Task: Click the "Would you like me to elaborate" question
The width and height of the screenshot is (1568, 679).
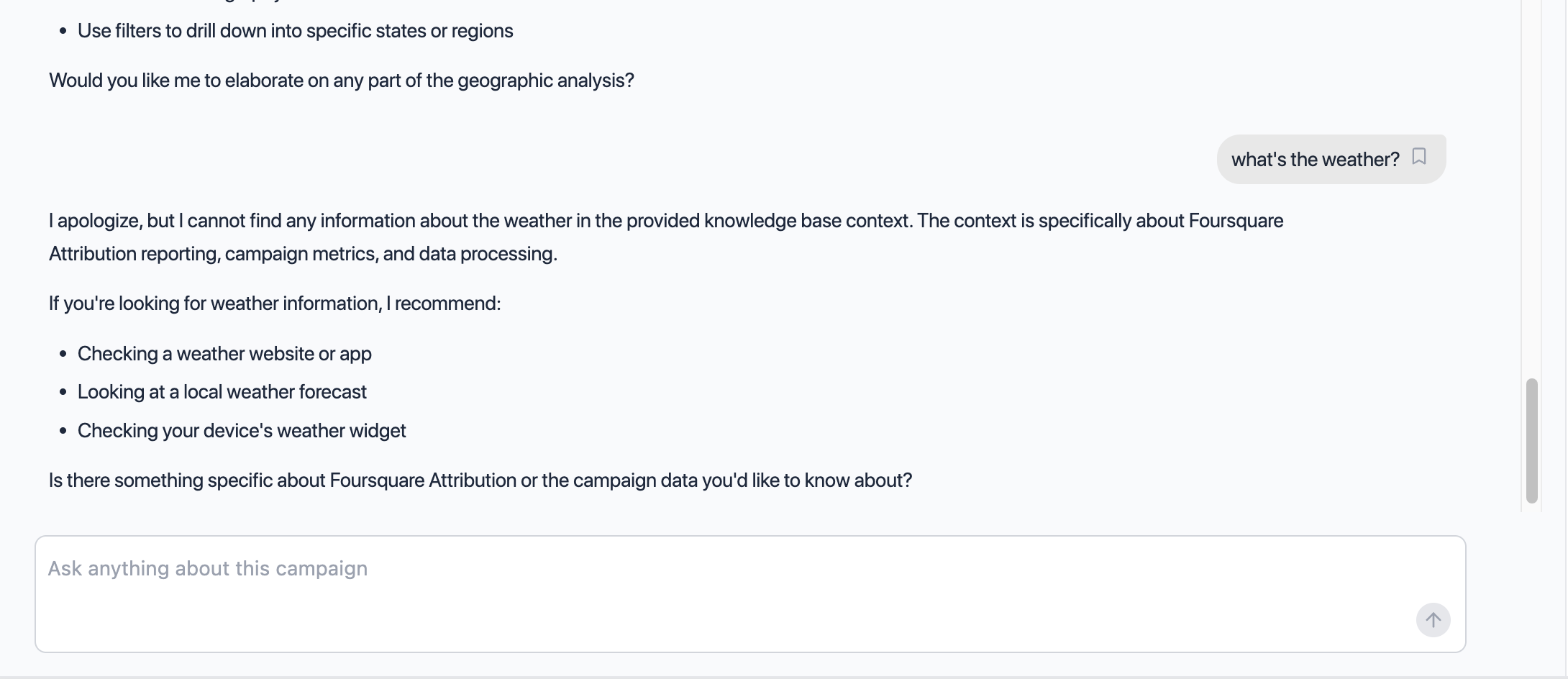Action: coord(342,81)
